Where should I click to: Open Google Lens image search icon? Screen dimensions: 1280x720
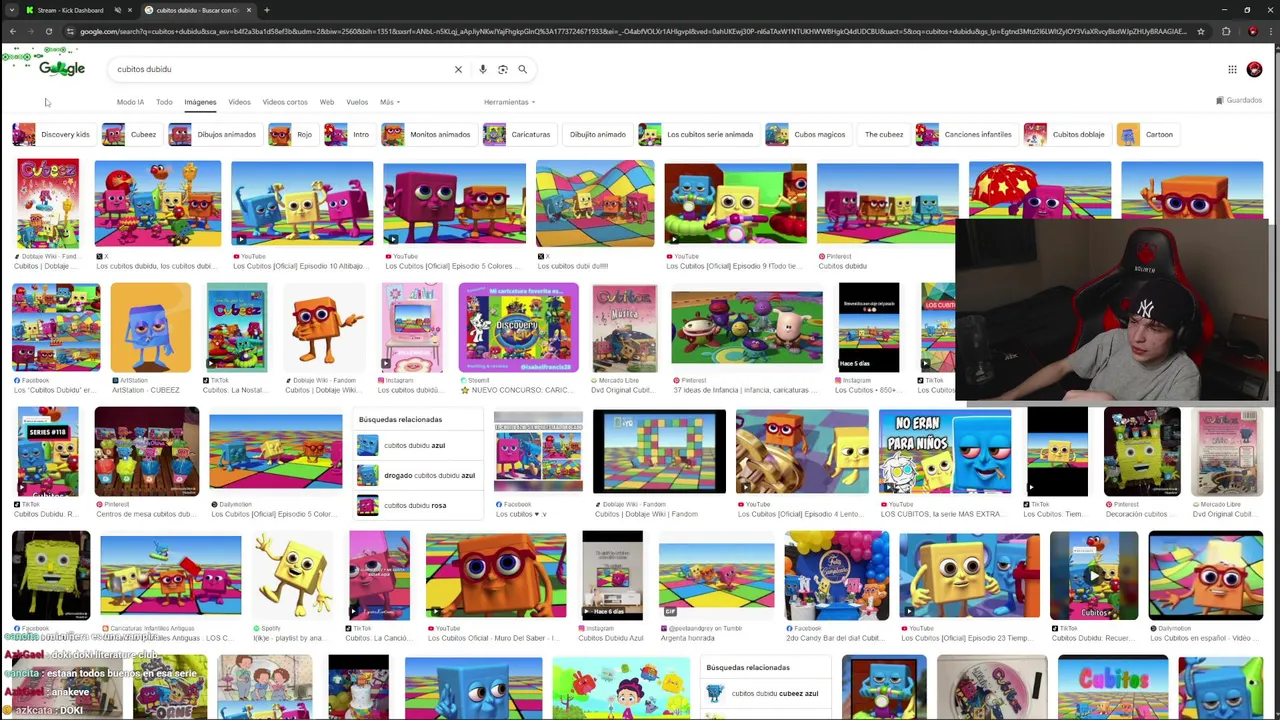coord(502,69)
